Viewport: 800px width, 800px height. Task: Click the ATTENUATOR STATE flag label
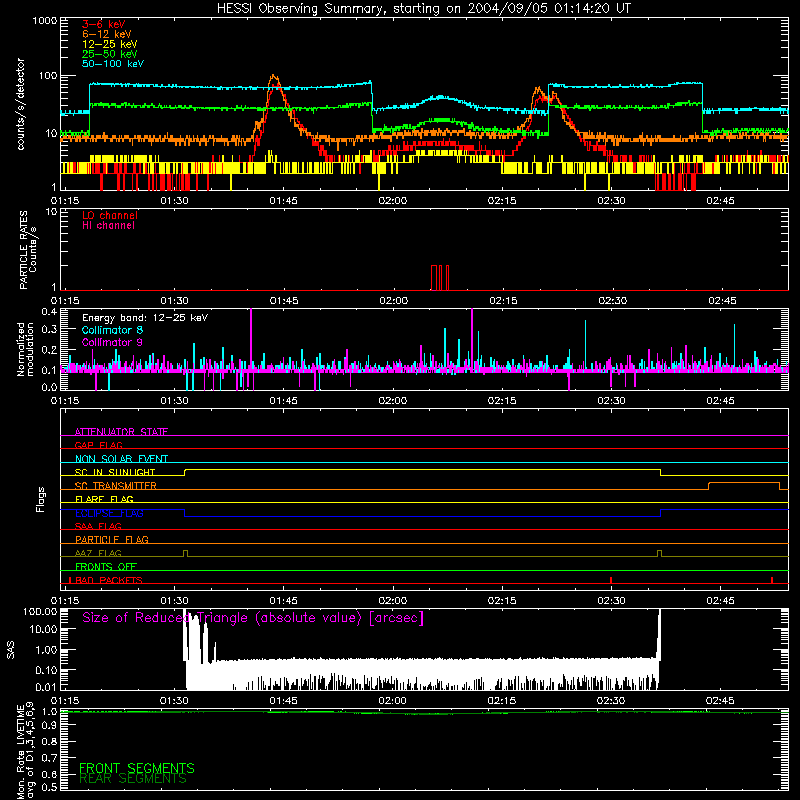pos(121,432)
